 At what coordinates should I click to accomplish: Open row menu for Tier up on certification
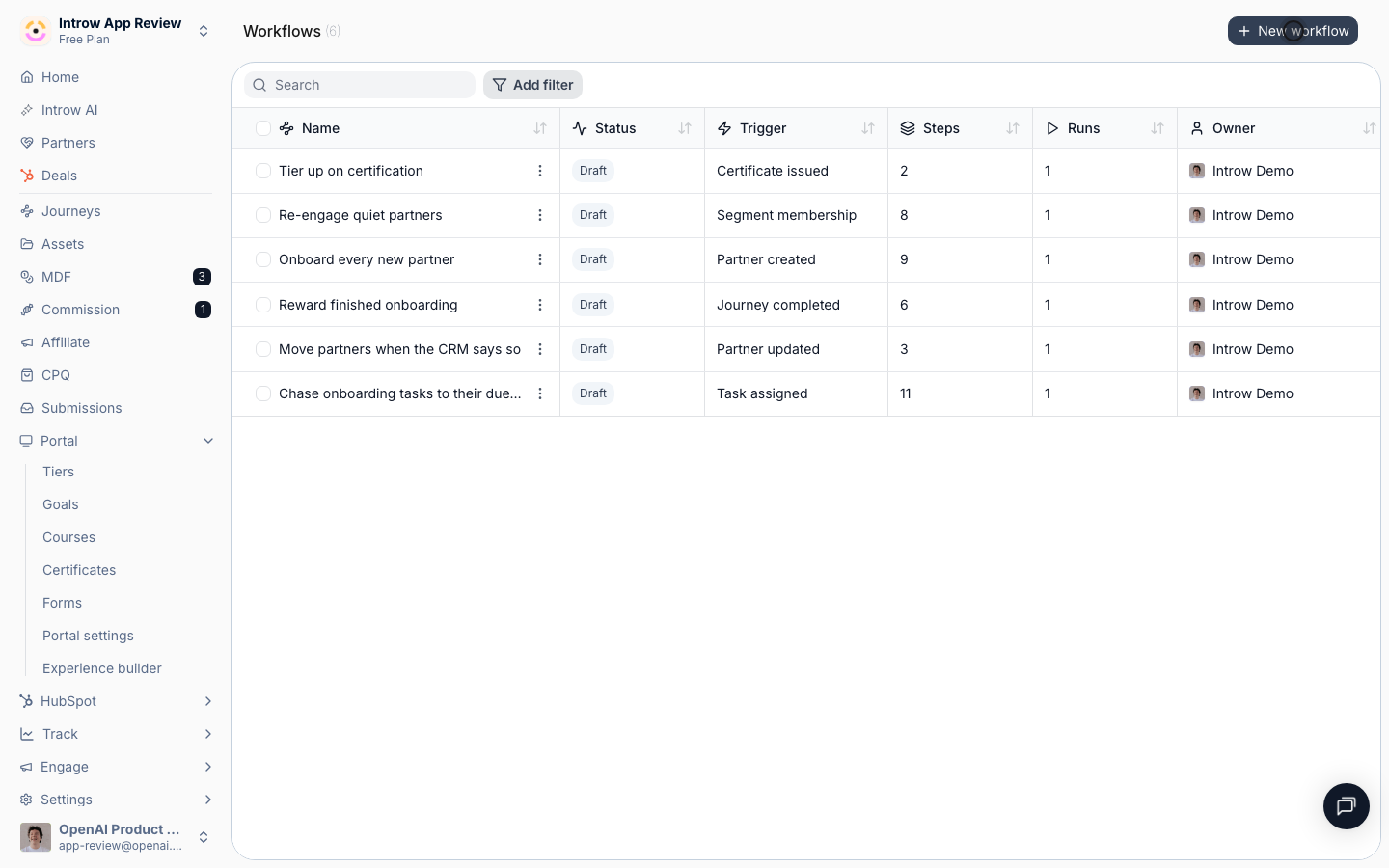(540, 171)
